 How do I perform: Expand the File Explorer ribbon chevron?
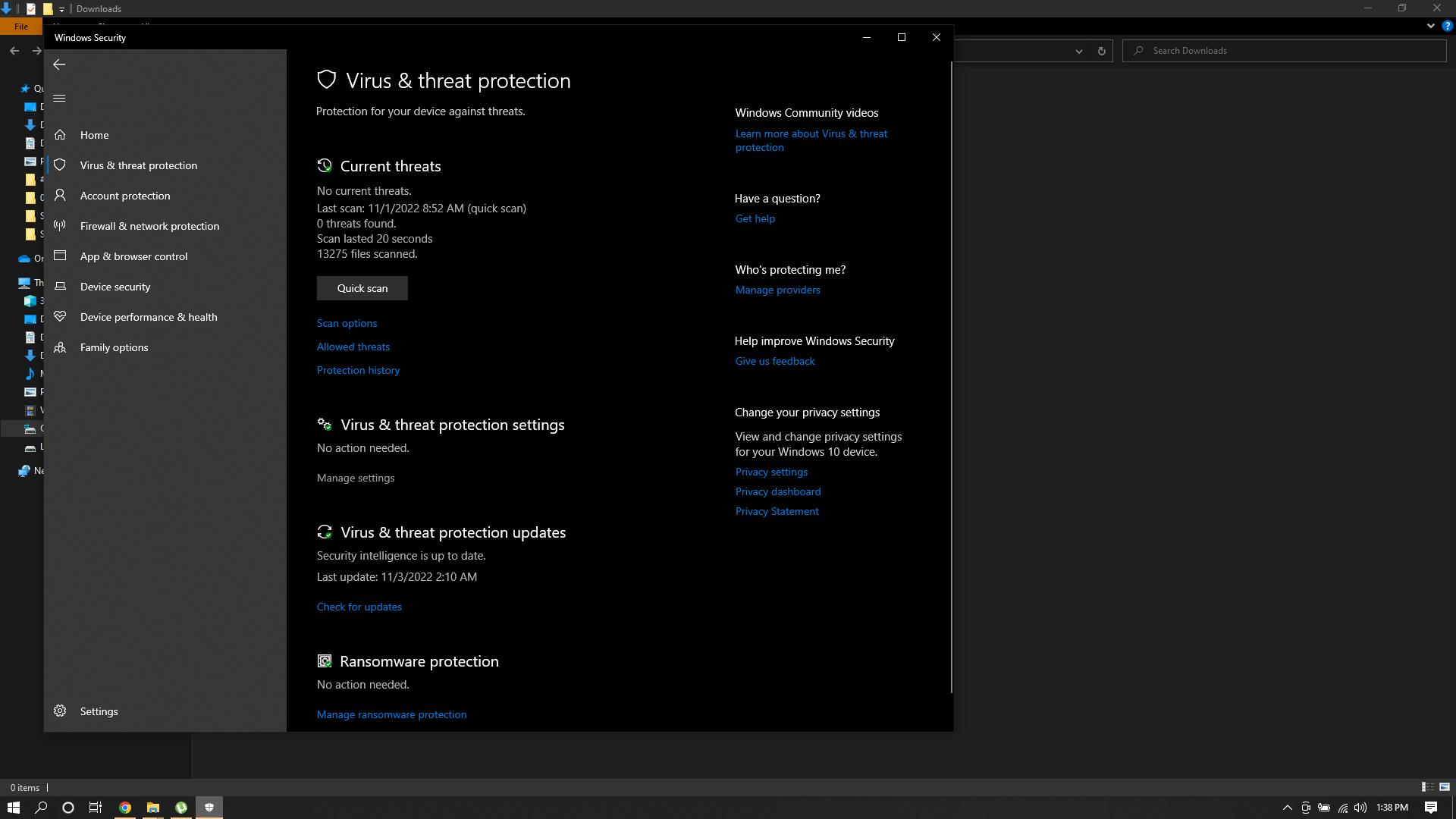click(1430, 26)
